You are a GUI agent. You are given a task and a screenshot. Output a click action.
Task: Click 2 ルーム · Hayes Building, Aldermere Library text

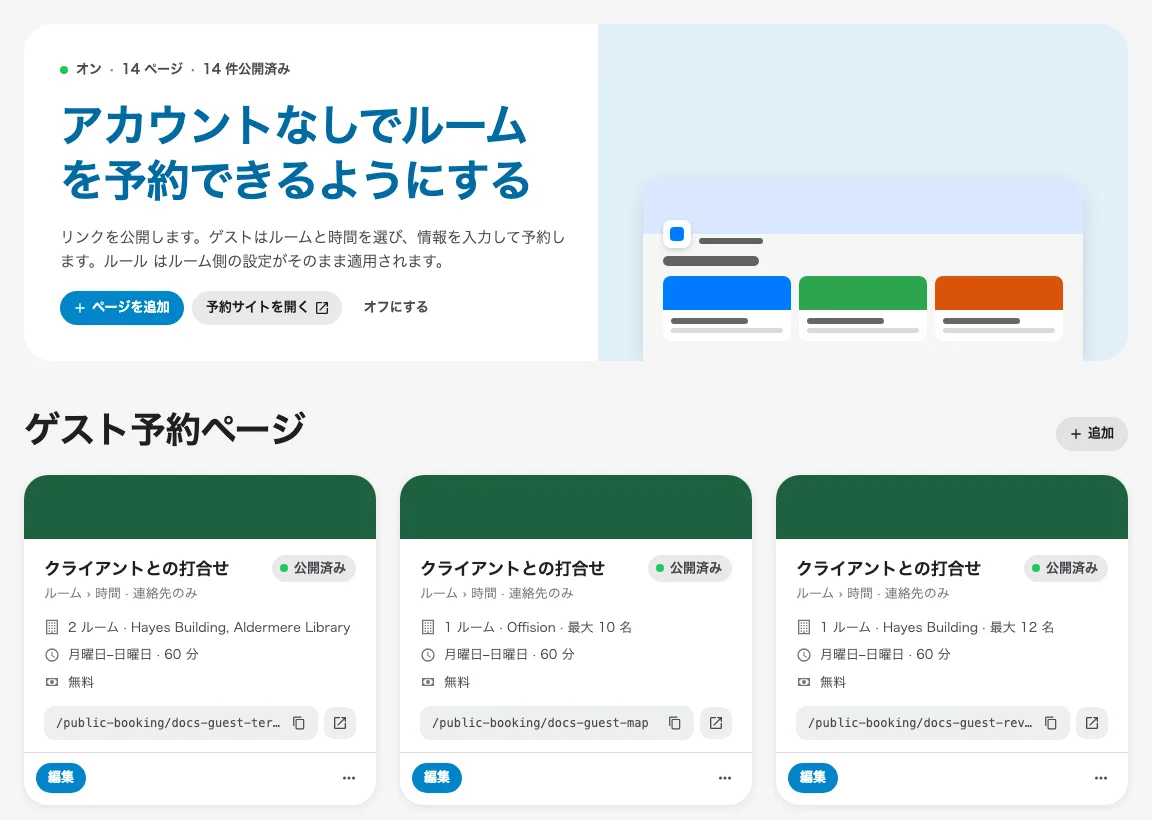tap(209, 627)
